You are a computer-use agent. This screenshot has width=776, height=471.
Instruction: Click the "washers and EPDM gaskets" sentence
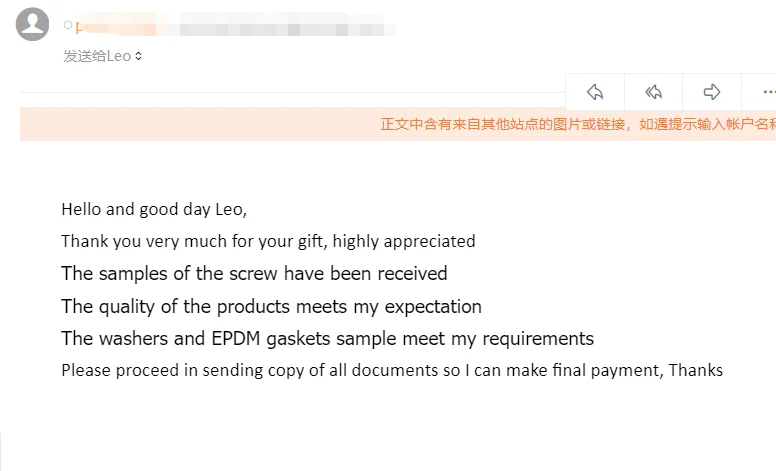tap(327, 338)
